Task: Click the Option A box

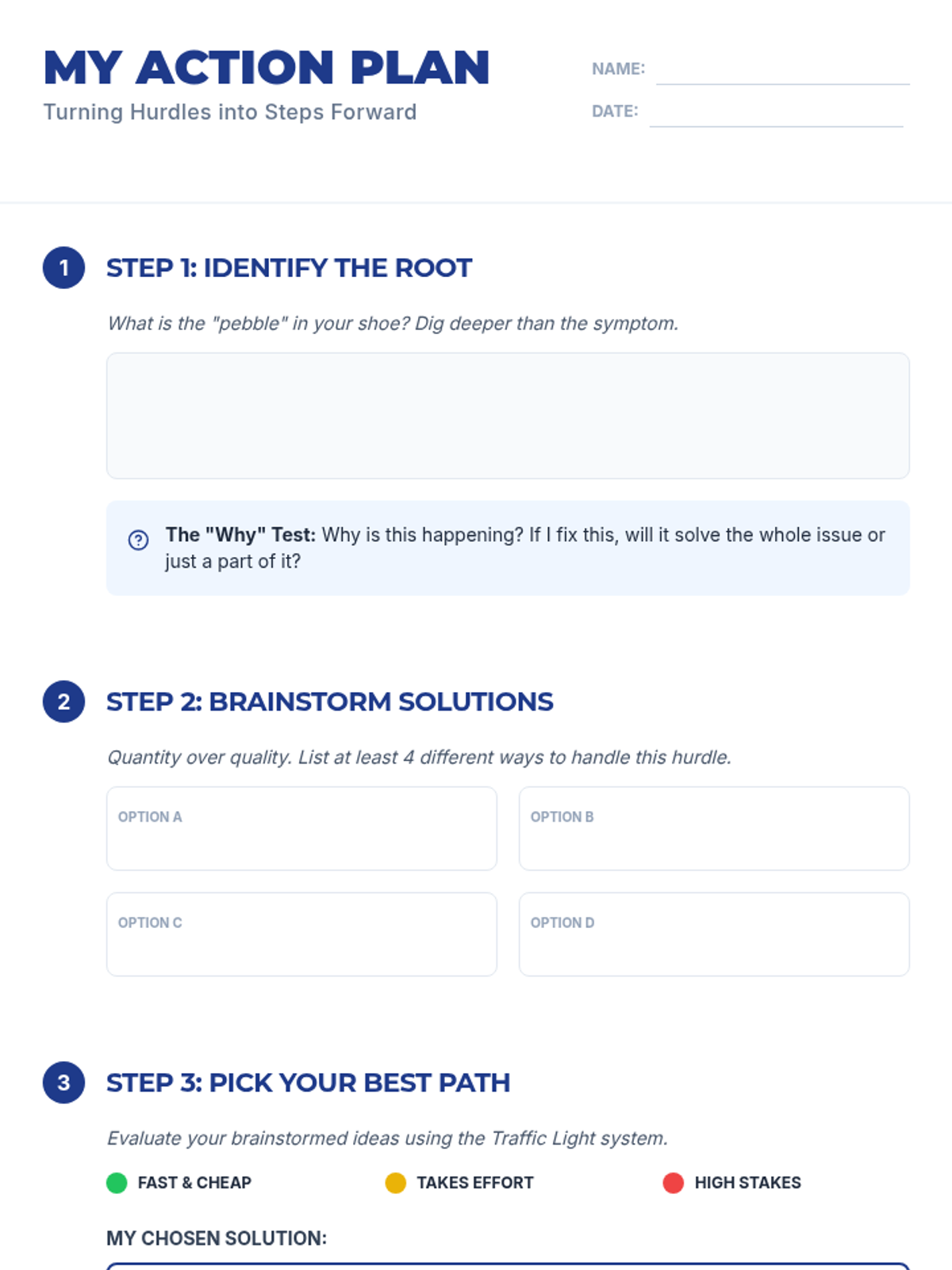Action: (301, 829)
